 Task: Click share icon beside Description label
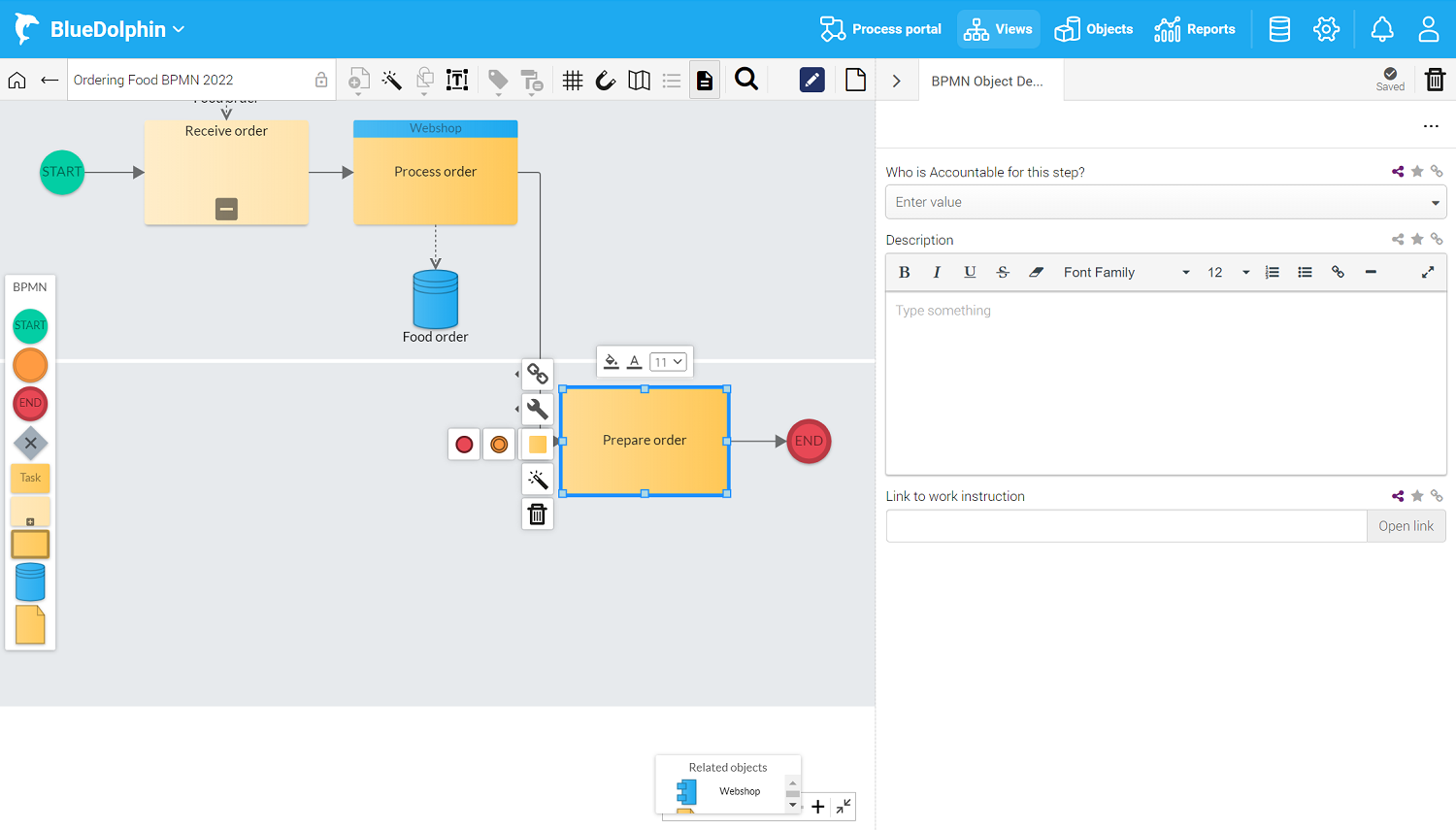(1398, 239)
